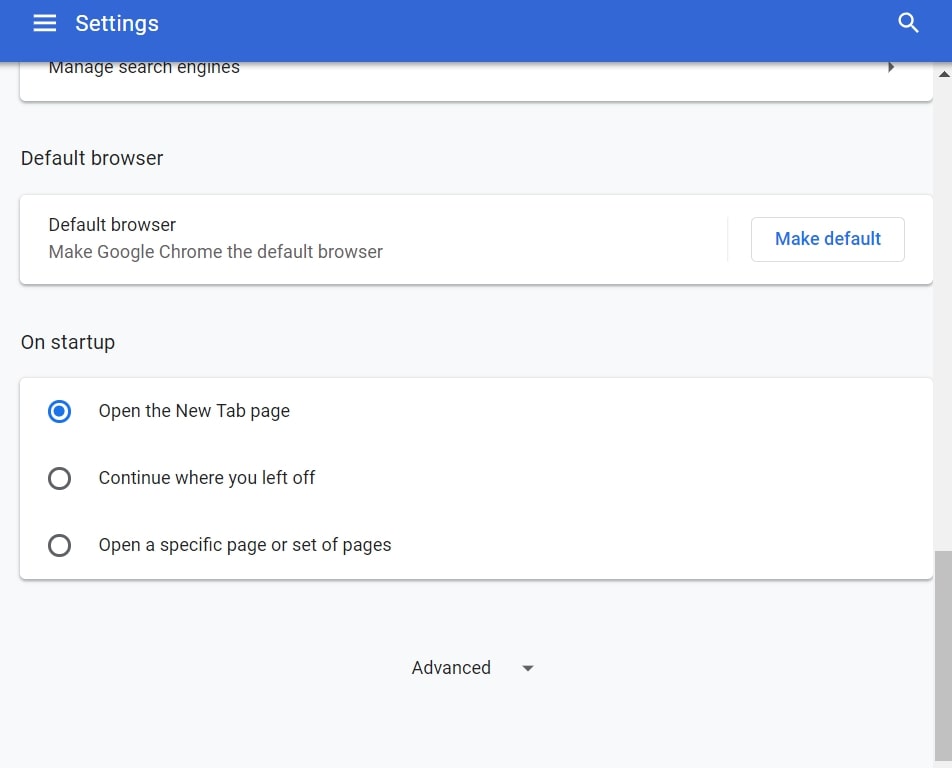Click the Default browser section heading
This screenshot has height=768, width=952.
[x=92, y=158]
